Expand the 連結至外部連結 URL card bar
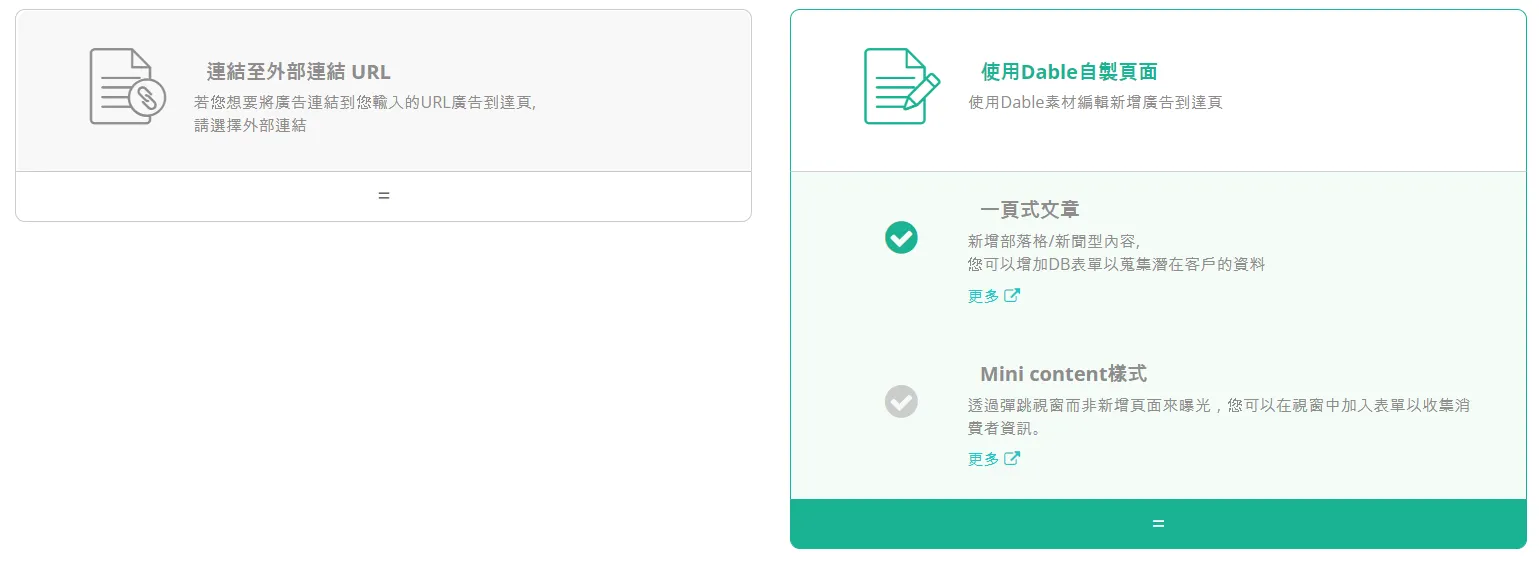The image size is (1539, 565). pos(383,196)
